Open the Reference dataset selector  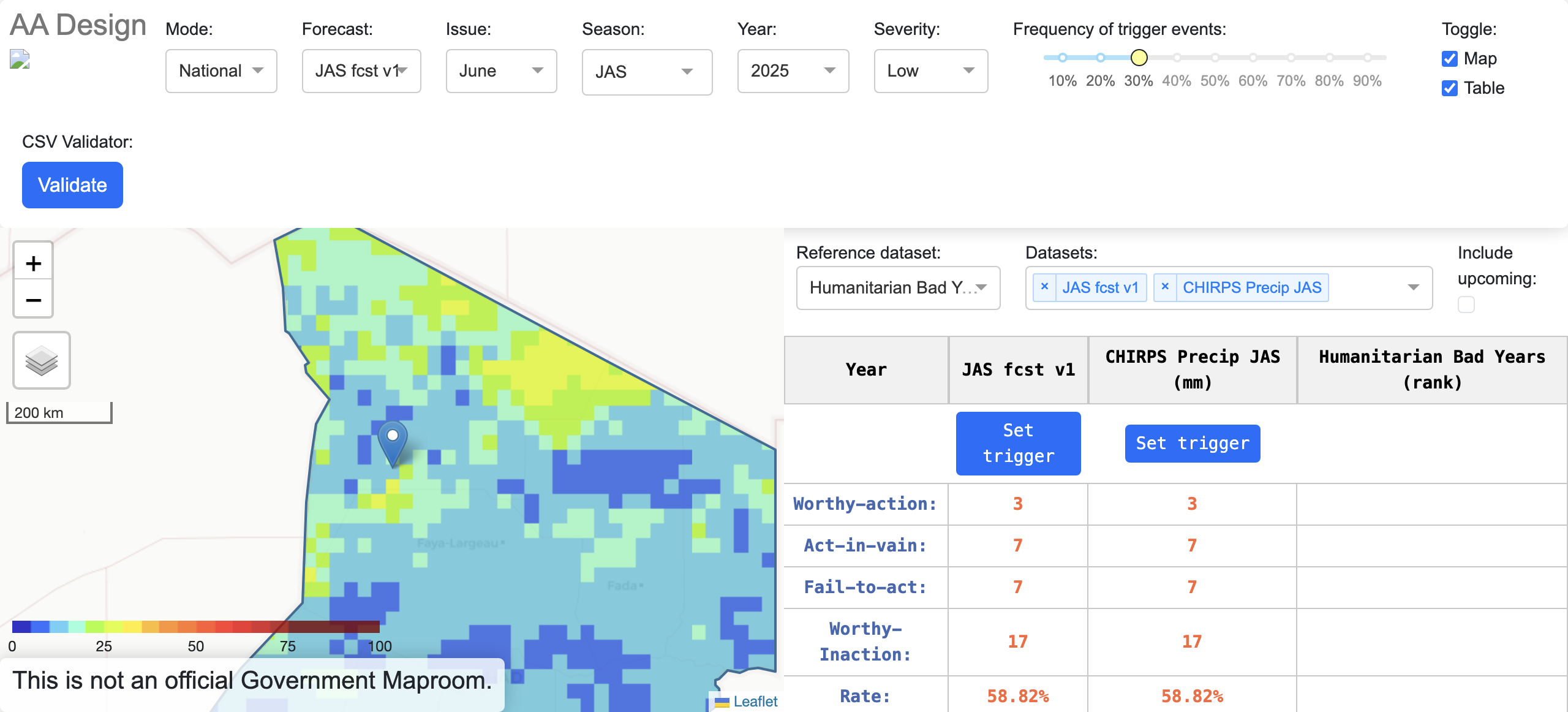(898, 288)
